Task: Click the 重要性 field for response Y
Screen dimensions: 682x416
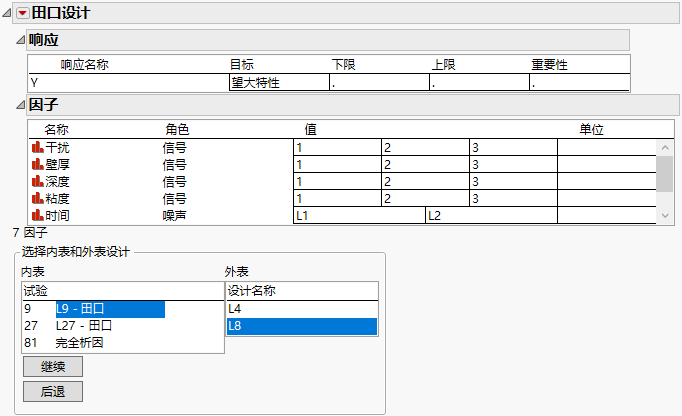Action: 579,82
